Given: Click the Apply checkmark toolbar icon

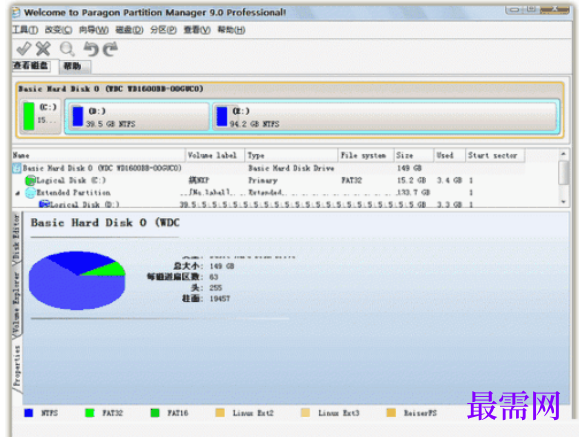Looking at the screenshot, I should [x=24, y=49].
